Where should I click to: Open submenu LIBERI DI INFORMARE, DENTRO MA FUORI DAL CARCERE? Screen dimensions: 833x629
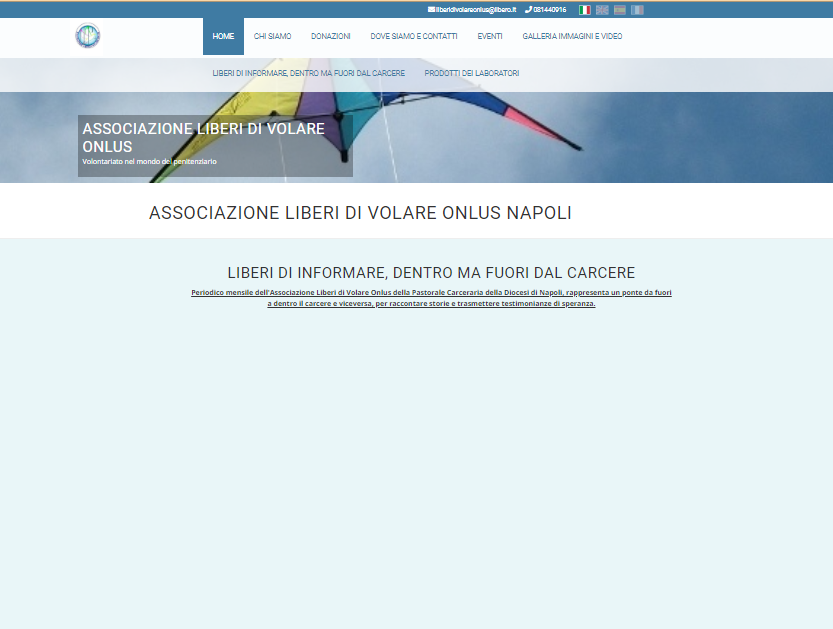[309, 73]
